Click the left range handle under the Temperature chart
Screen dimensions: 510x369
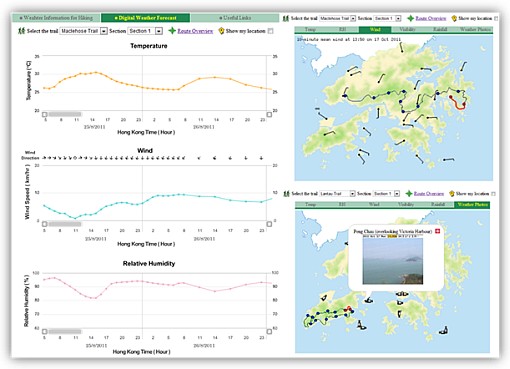pyautogui.click(x=45, y=114)
